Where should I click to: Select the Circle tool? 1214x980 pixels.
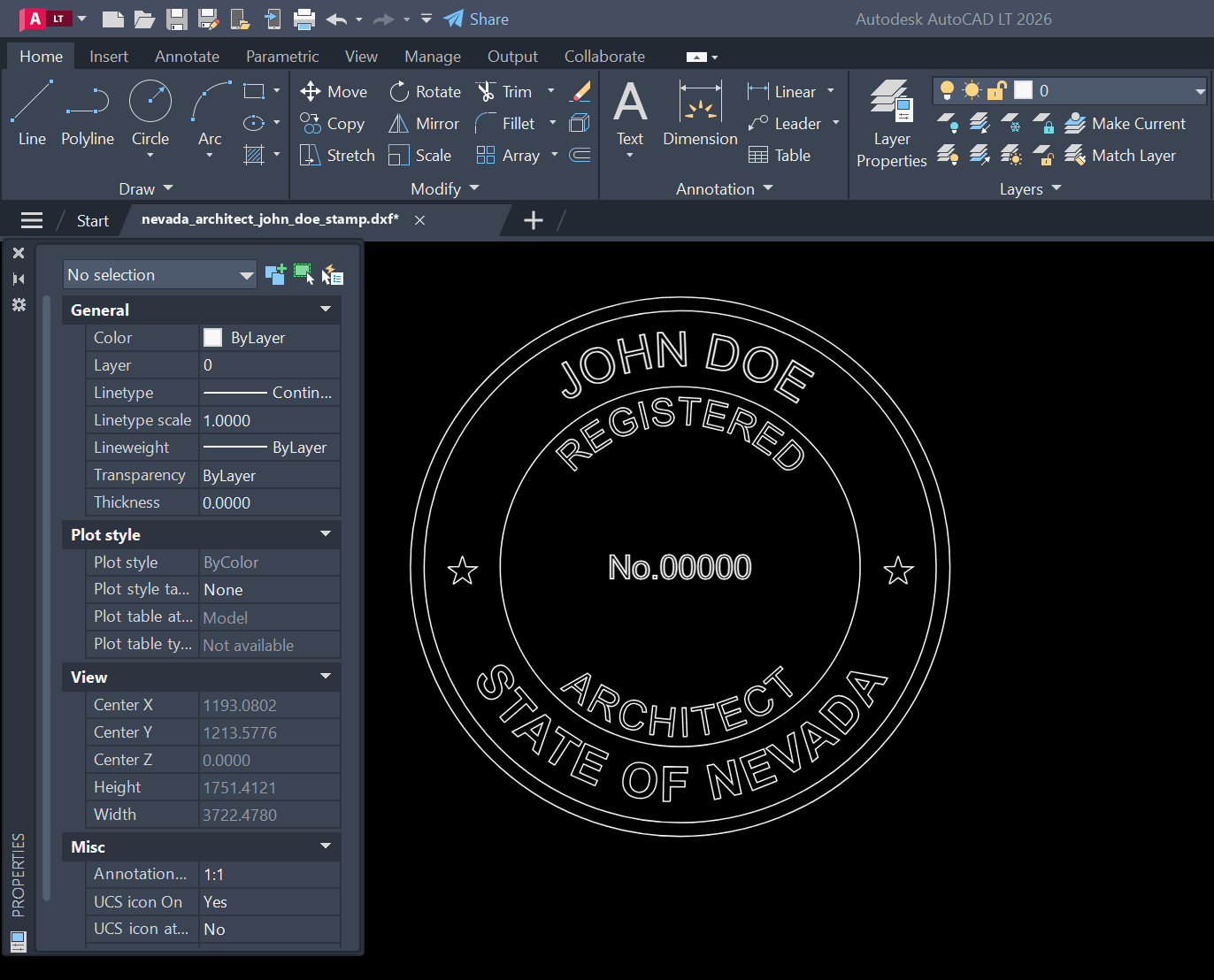150,112
